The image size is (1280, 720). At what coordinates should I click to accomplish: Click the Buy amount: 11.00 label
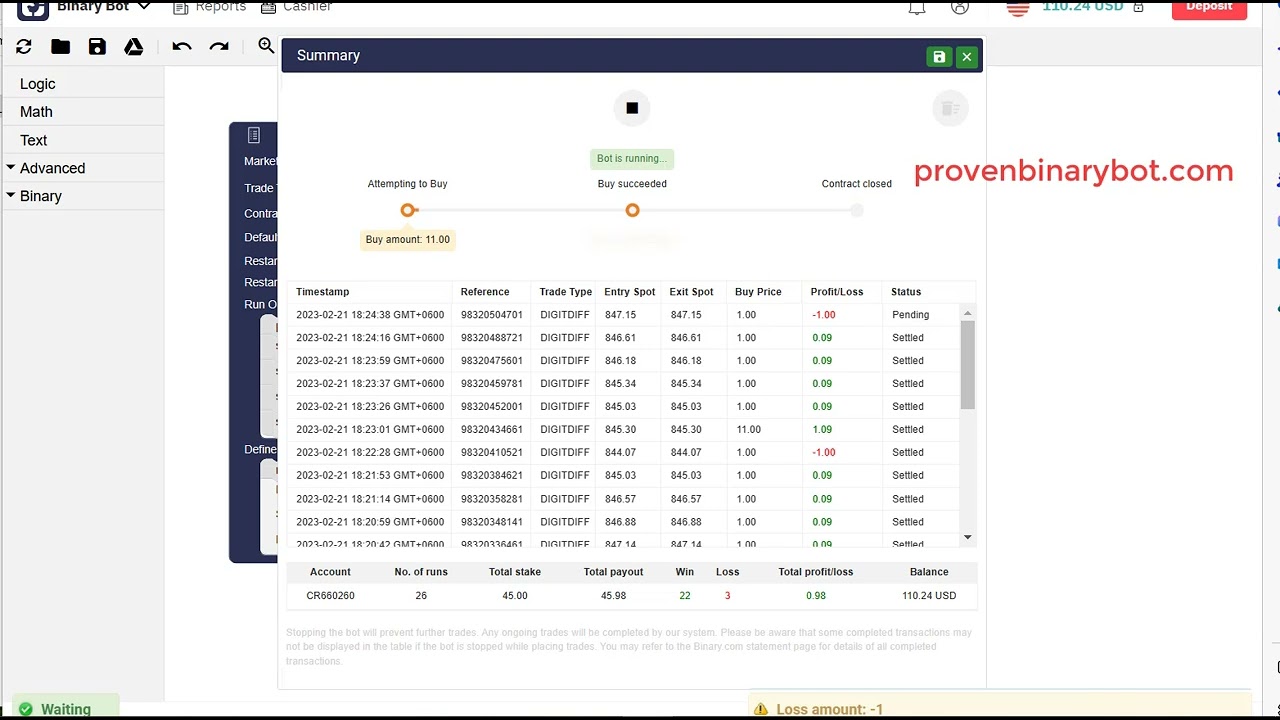coord(408,240)
